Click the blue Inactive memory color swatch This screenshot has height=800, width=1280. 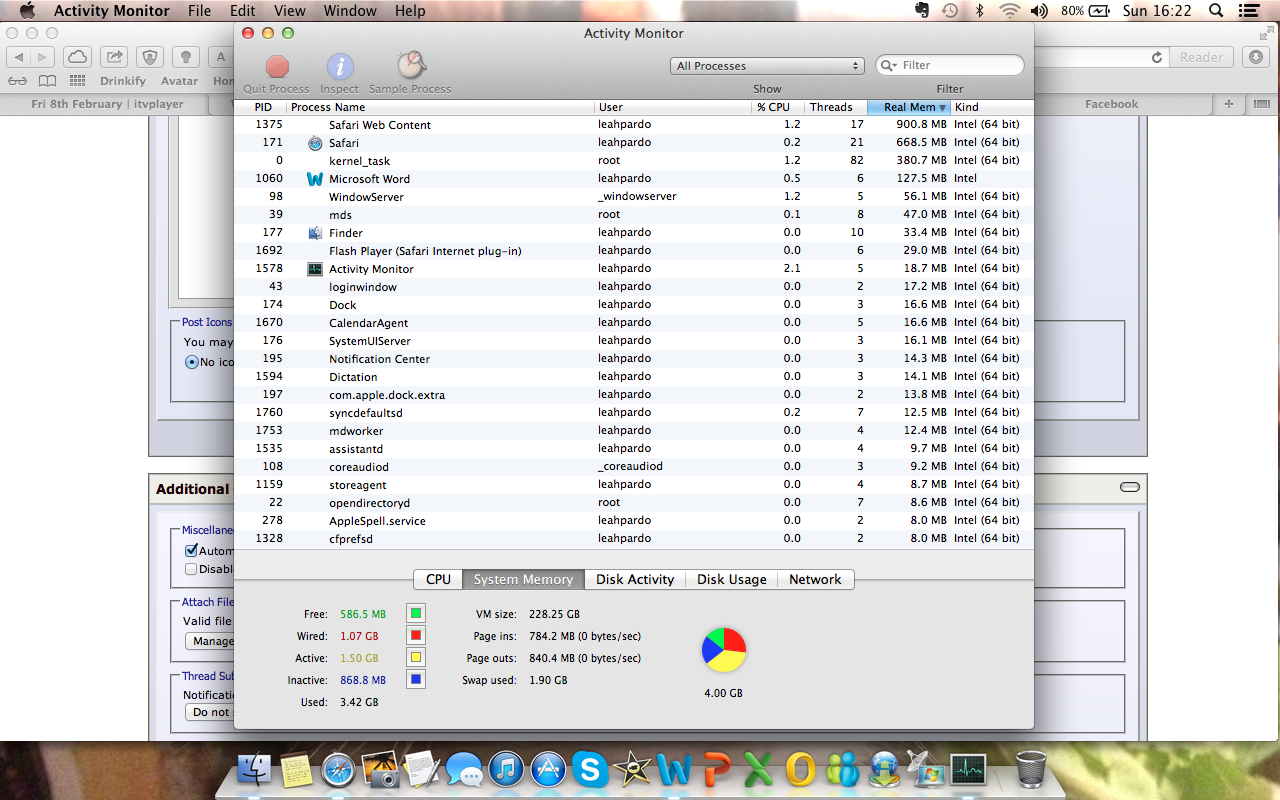[x=416, y=679]
